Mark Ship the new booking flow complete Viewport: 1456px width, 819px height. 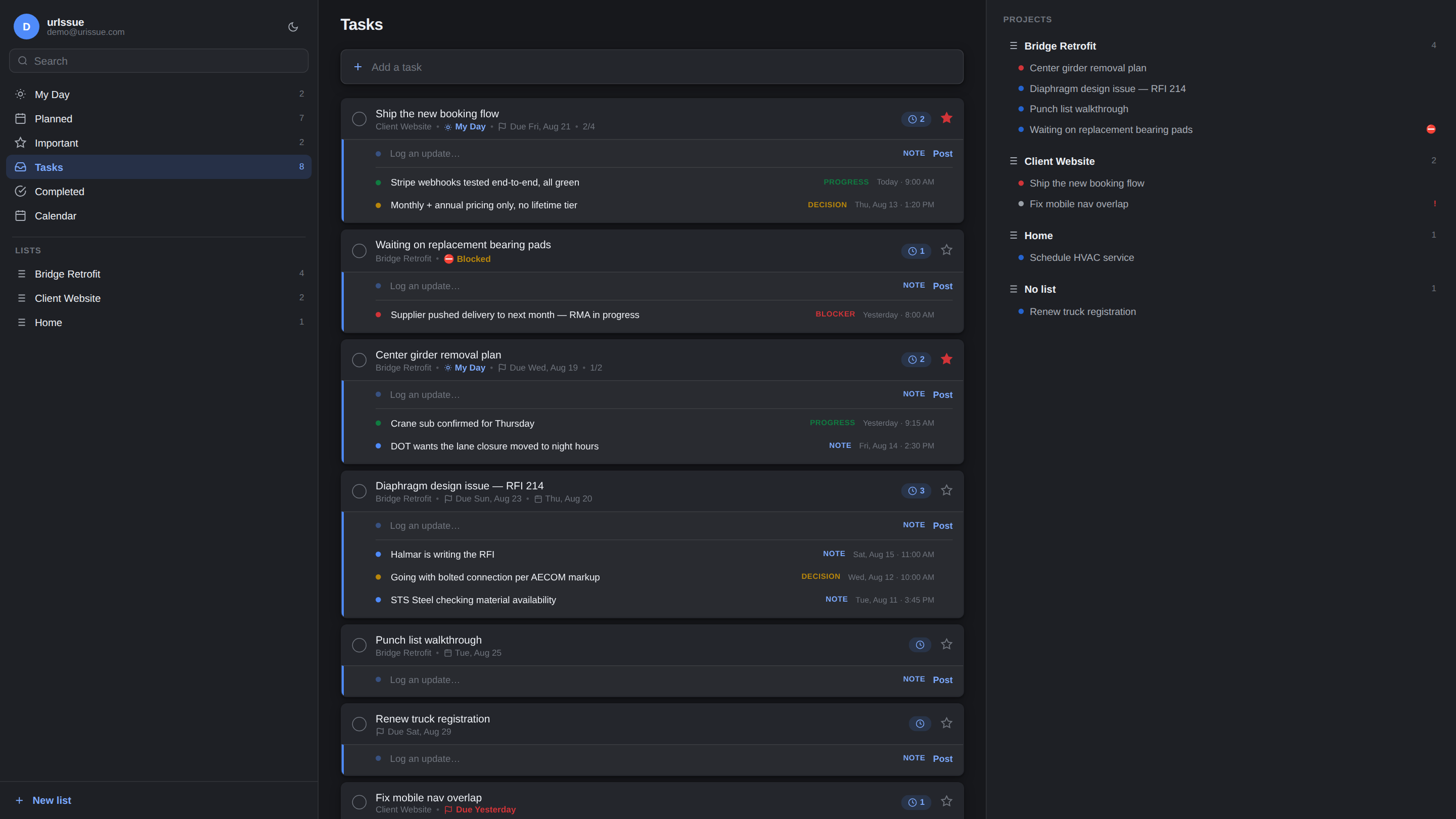pyautogui.click(x=359, y=119)
